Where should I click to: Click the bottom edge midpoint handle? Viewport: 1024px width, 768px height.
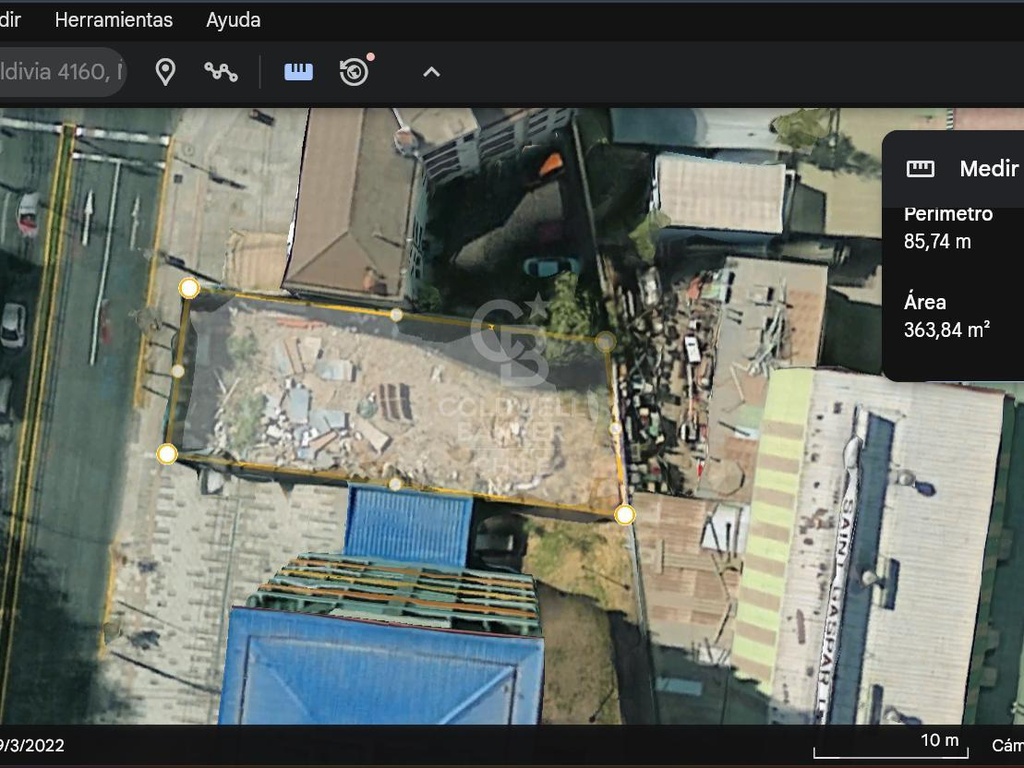[x=395, y=484]
